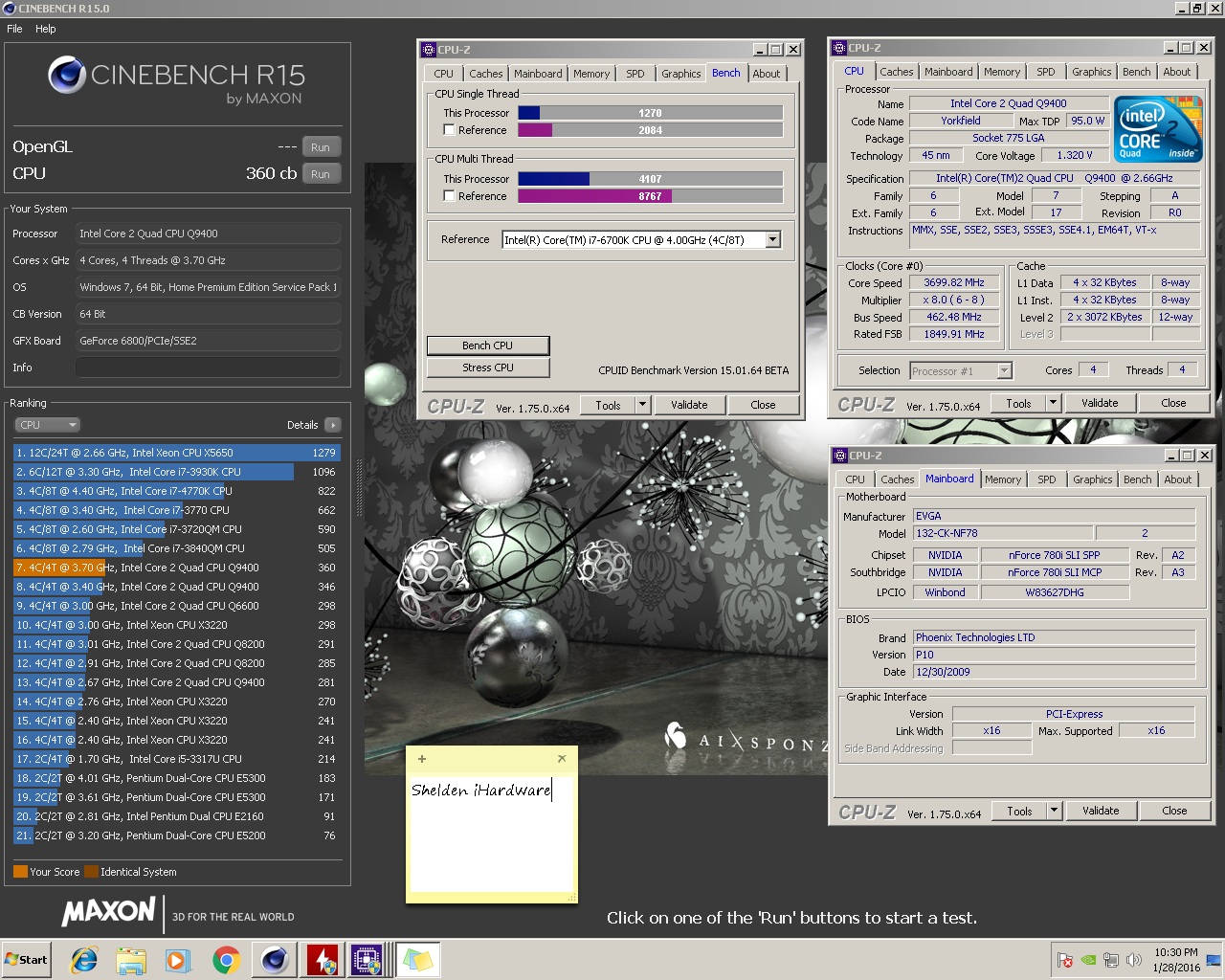
Task: Switch to Memory tab in Bench window
Action: click(591, 74)
